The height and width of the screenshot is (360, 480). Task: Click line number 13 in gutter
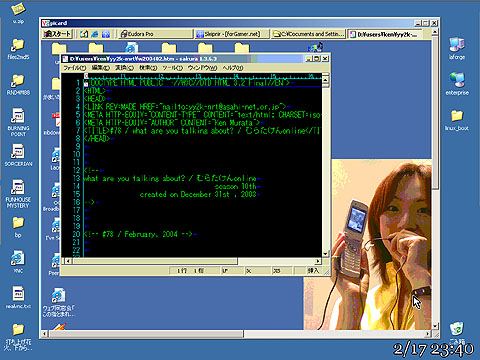(77, 178)
